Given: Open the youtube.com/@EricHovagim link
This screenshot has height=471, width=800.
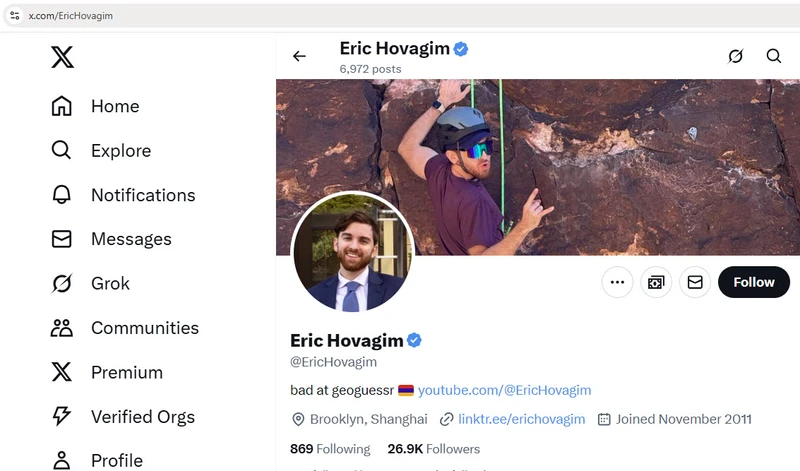Looking at the screenshot, I should (x=504, y=390).
